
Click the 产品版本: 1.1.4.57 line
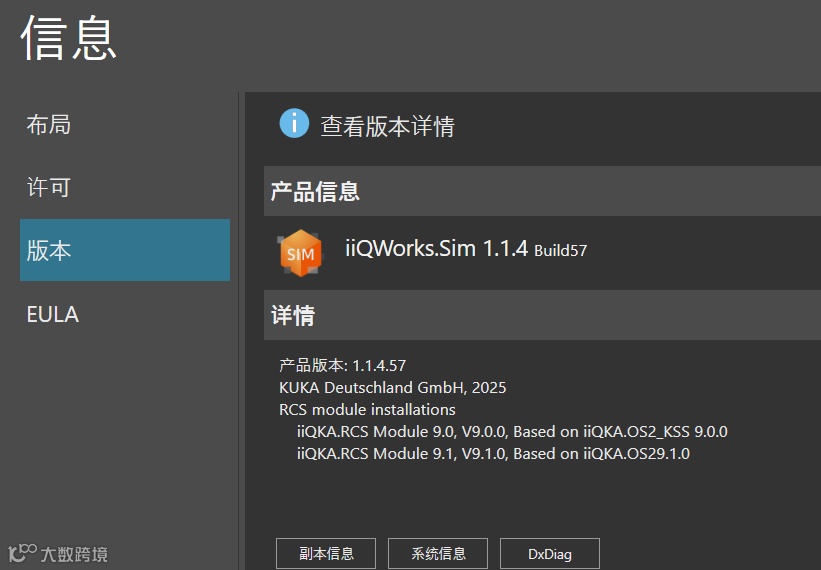(x=342, y=365)
